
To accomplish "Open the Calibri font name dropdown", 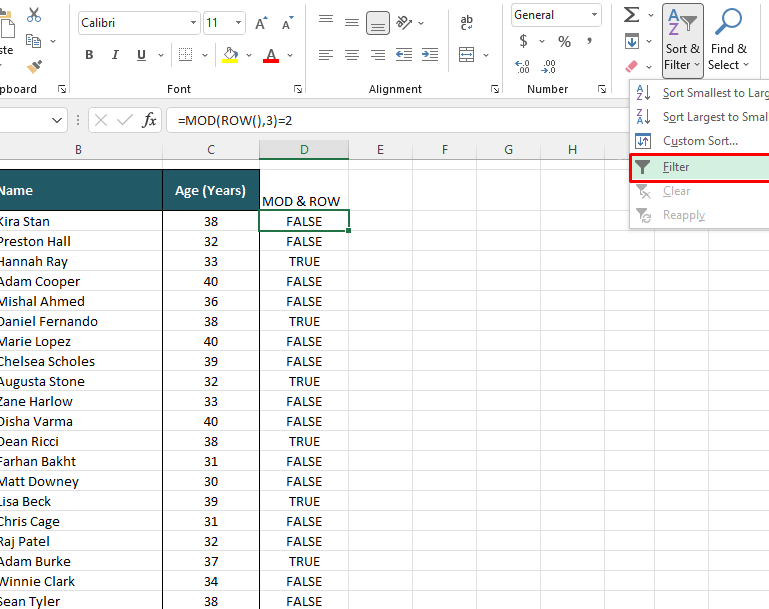I will pos(193,23).
